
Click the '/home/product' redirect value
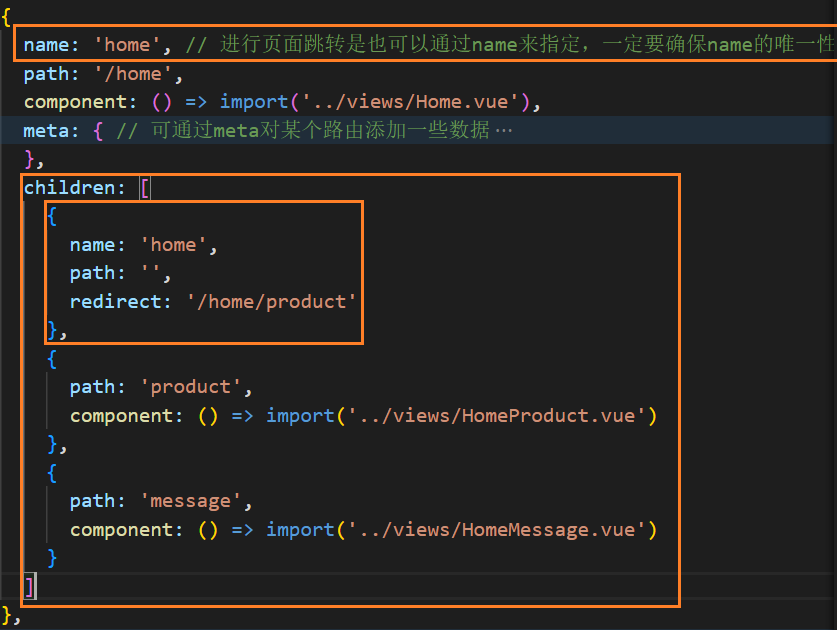coord(271,302)
